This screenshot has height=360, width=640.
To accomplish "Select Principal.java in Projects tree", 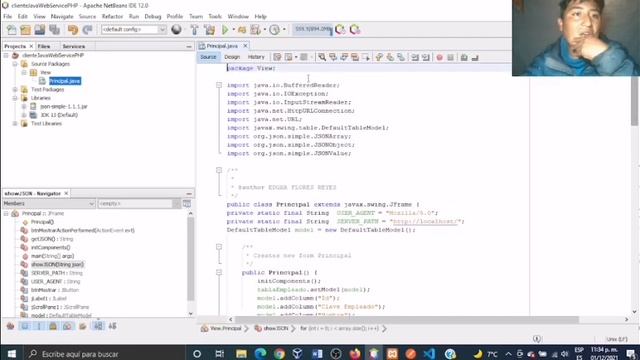I will pos(65,81).
